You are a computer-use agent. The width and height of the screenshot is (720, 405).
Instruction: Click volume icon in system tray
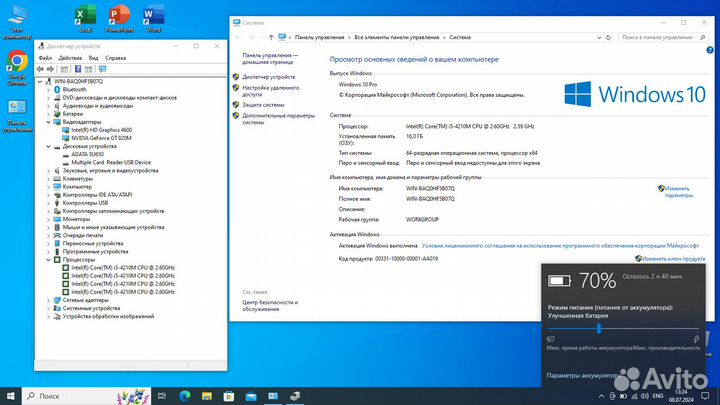coord(645,396)
